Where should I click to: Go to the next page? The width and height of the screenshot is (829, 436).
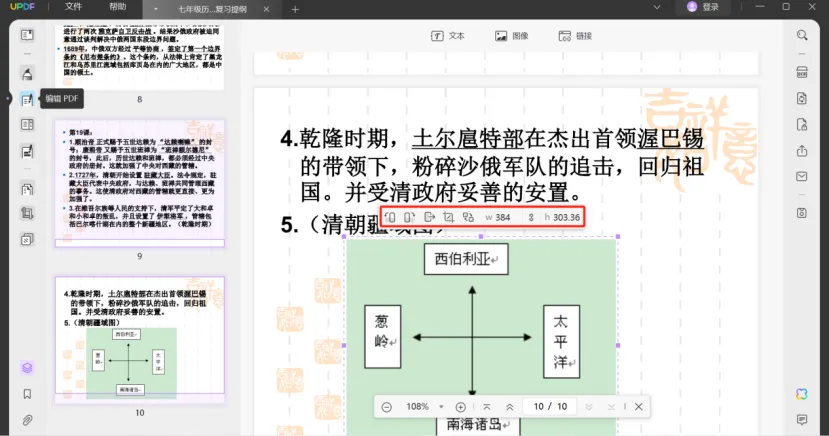click(x=588, y=407)
